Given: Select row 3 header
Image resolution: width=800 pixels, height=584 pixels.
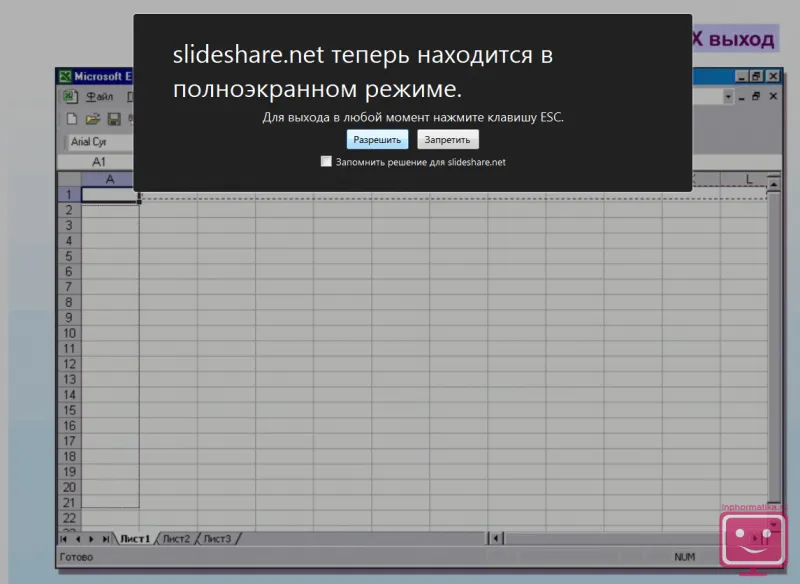Looking at the screenshot, I should (69, 225).
